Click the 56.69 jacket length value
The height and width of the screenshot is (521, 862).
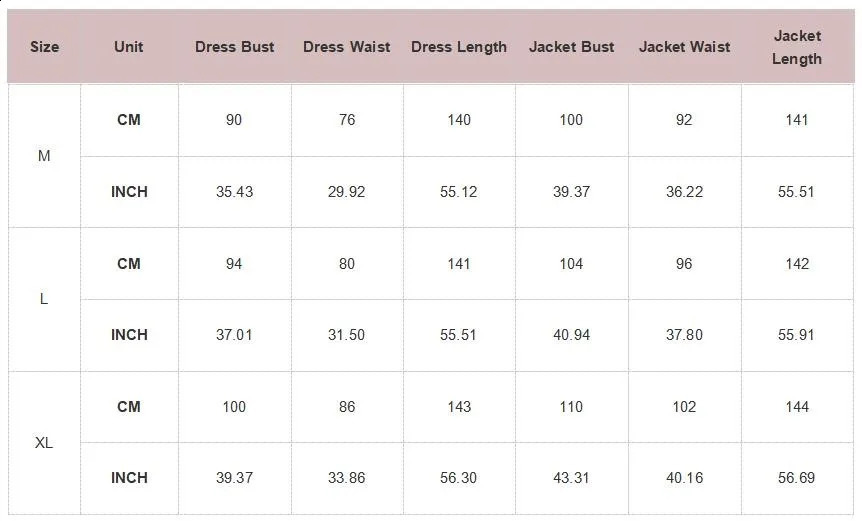coord(797,478)
